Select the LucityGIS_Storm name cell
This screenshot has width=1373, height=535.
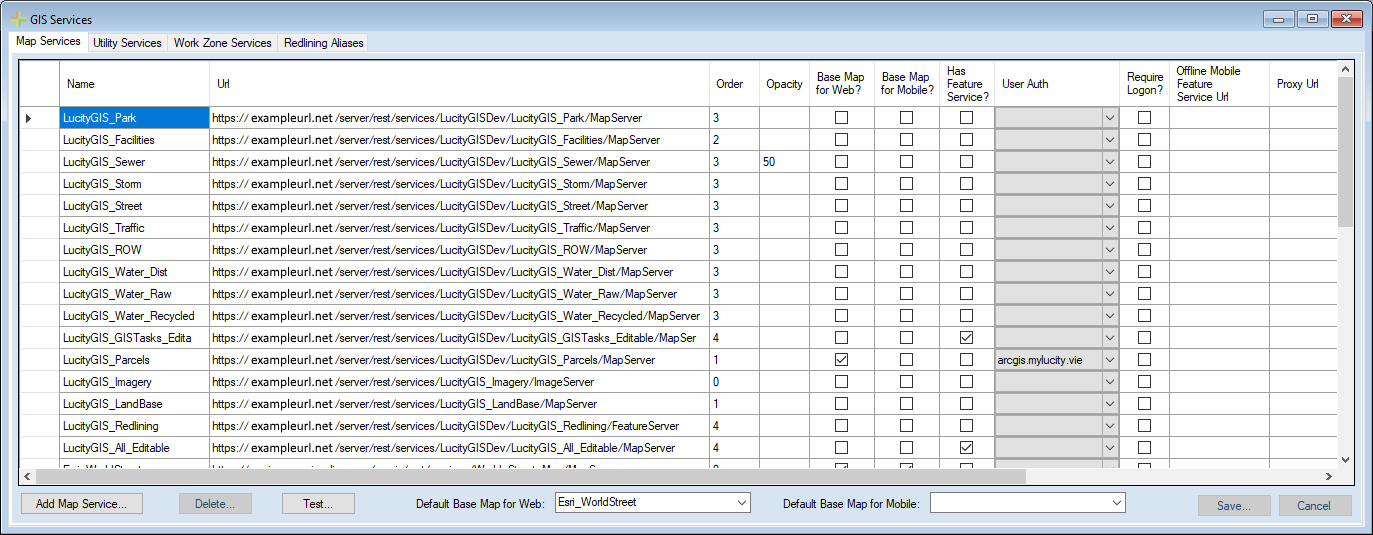click(x=134, y=184)
